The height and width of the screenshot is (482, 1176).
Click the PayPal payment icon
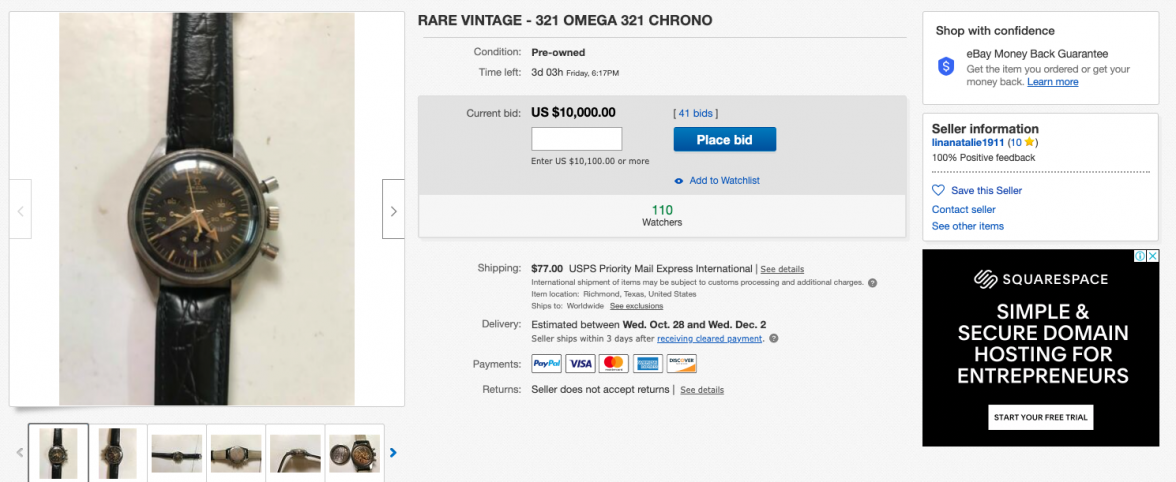pyautogui.click(x=546, y=364)
